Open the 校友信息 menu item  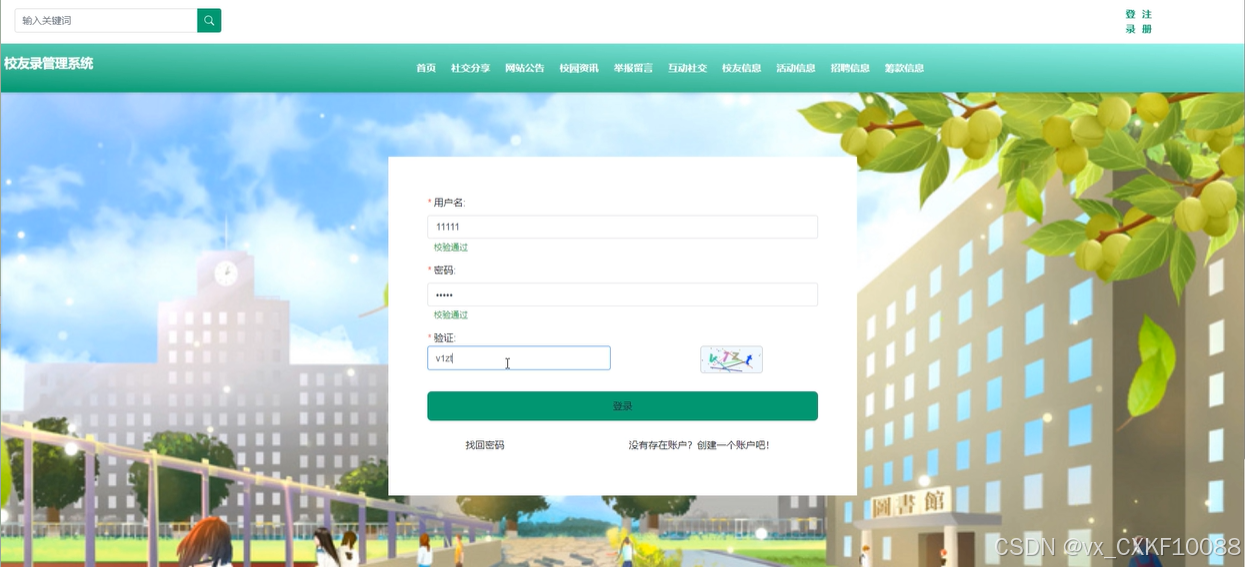tap(742, 68)
